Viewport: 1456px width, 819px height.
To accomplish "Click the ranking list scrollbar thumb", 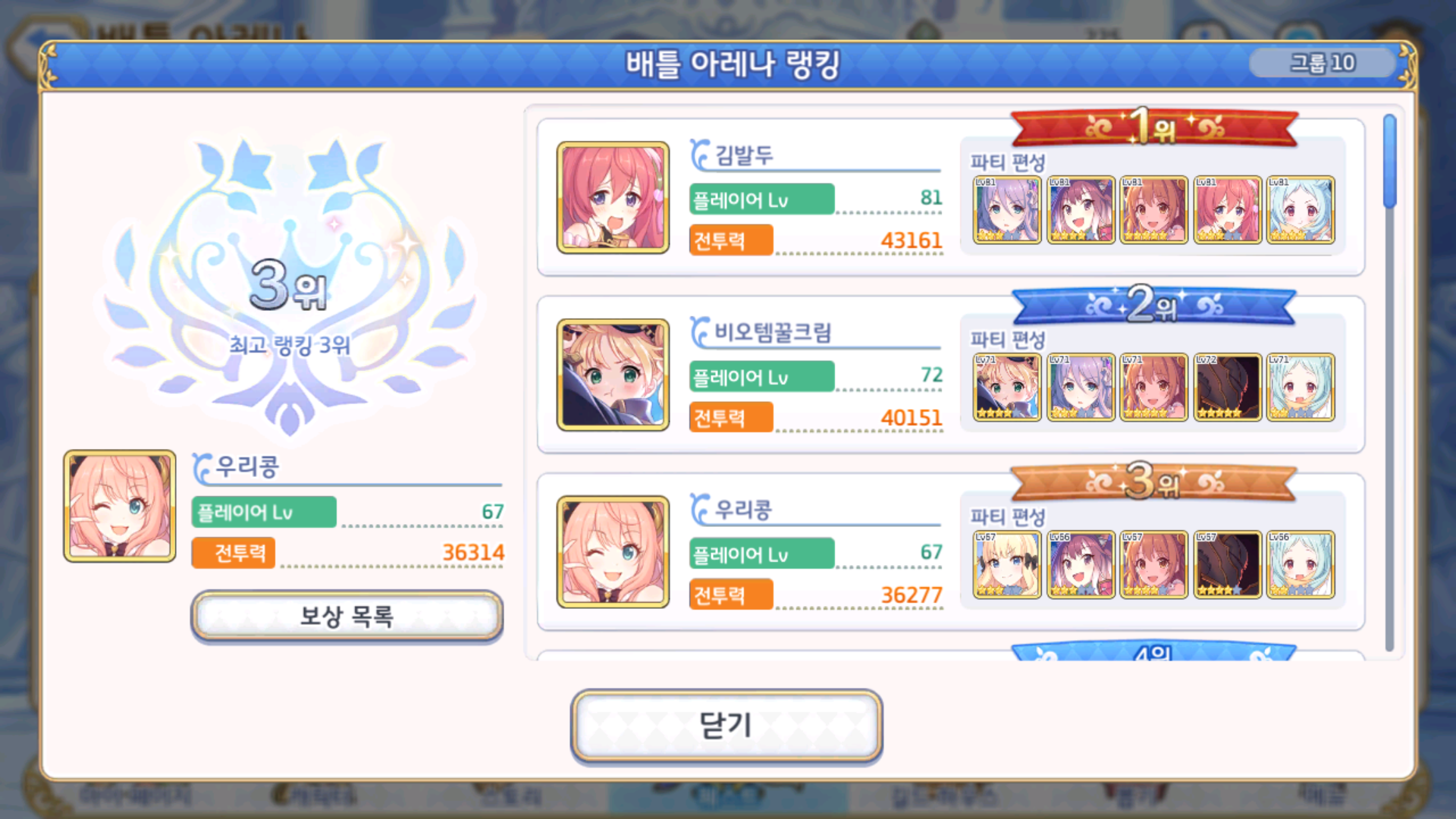I will (x=1389, y=161).
